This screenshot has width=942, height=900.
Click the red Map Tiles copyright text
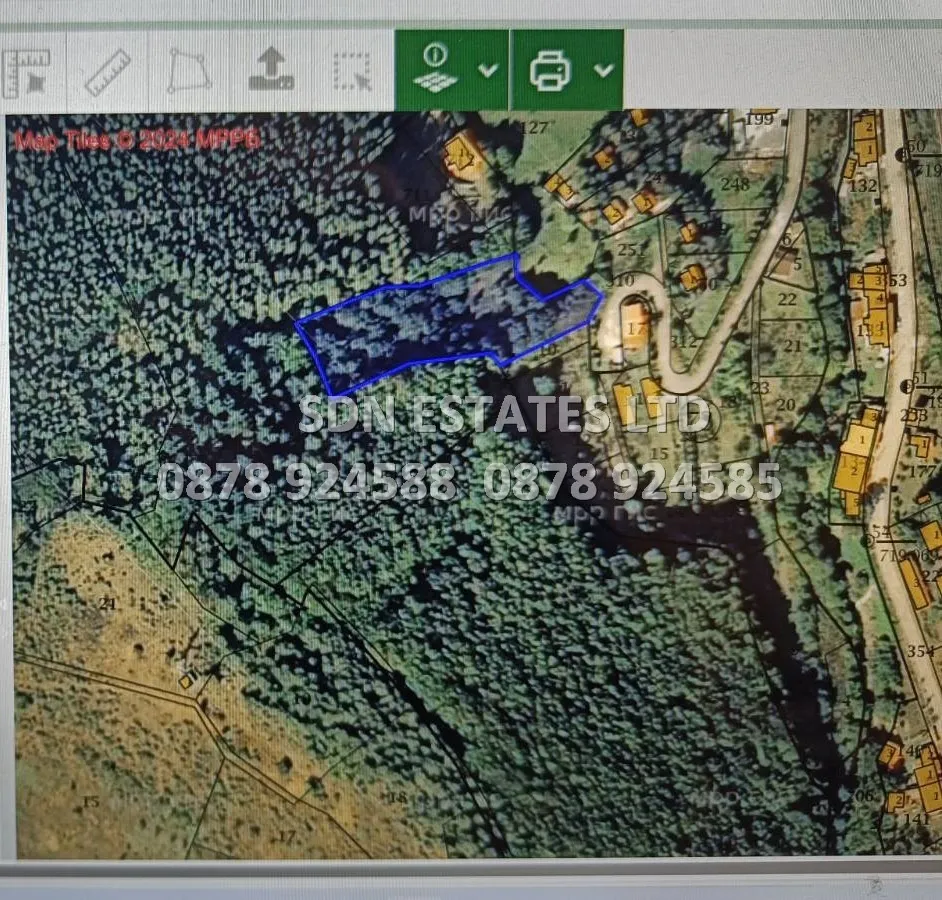pos(137,140)
